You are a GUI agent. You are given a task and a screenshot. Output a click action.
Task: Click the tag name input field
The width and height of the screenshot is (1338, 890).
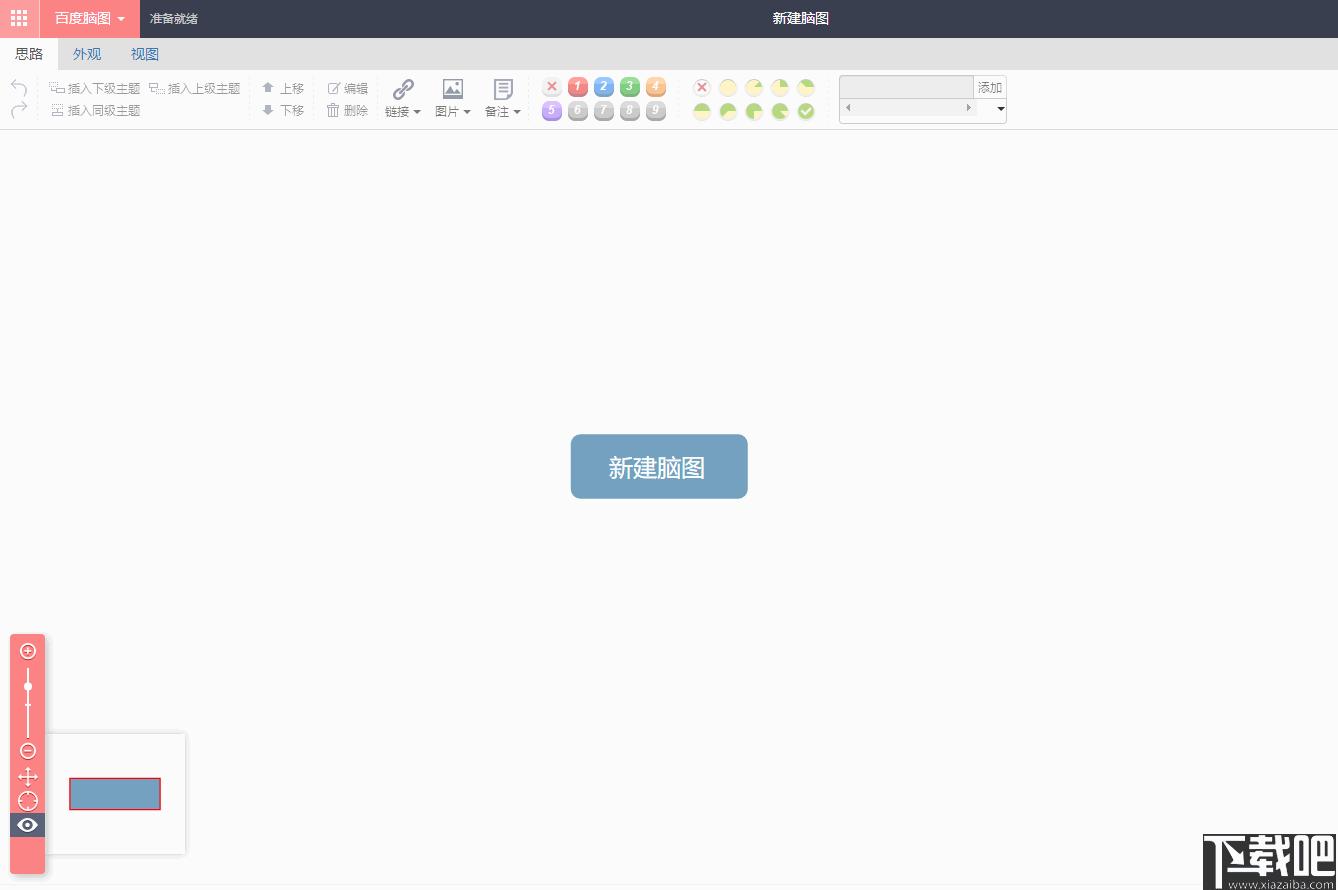tap(906, 87)
